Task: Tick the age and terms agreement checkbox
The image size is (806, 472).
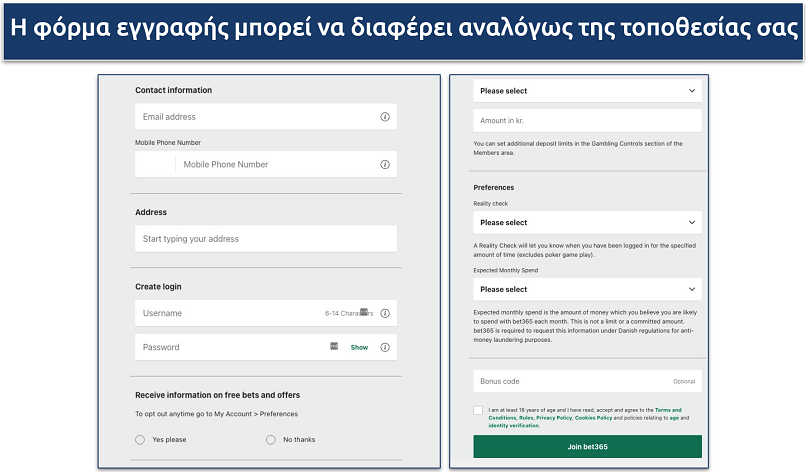Action: pyautogui.click(x=479, y=410)
